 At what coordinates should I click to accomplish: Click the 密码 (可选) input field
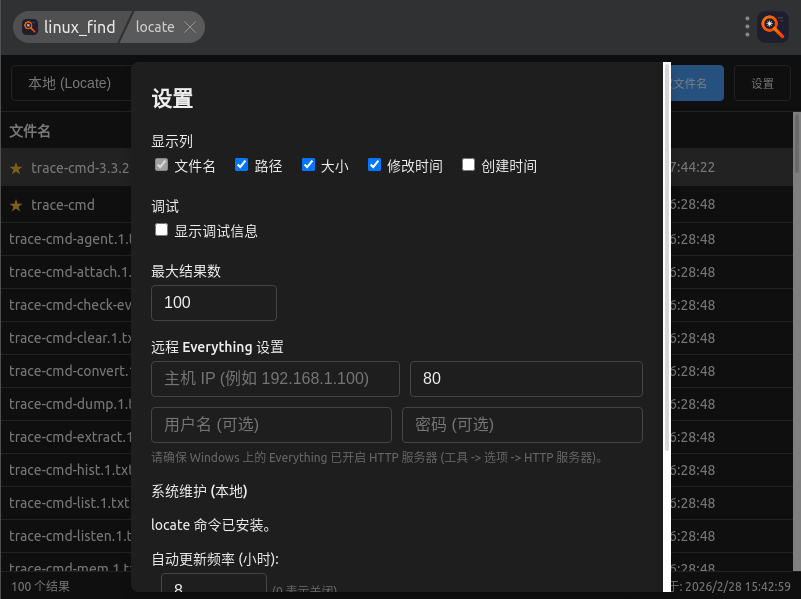522,425
